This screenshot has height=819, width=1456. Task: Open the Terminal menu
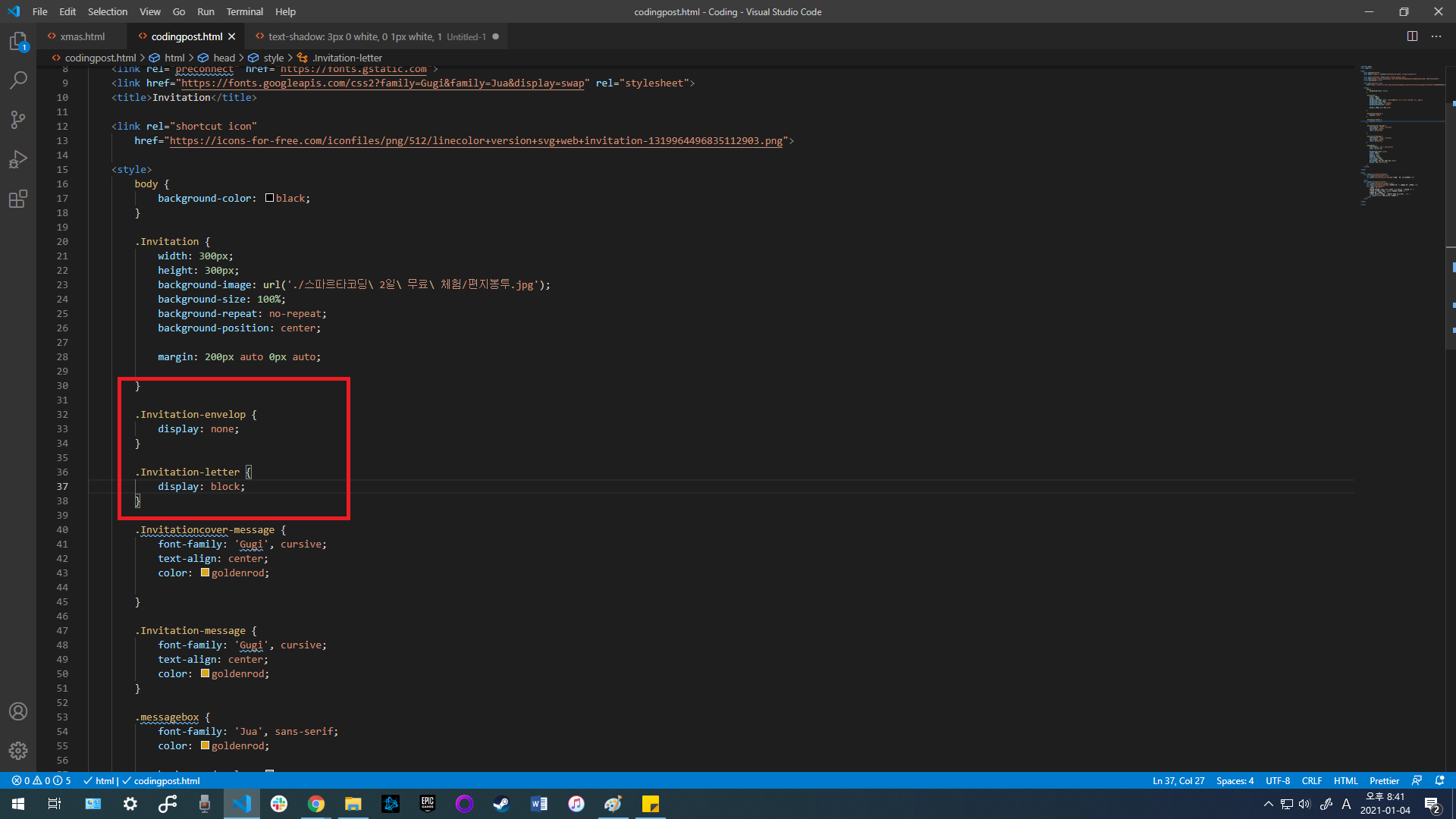[x=244, y=11]
